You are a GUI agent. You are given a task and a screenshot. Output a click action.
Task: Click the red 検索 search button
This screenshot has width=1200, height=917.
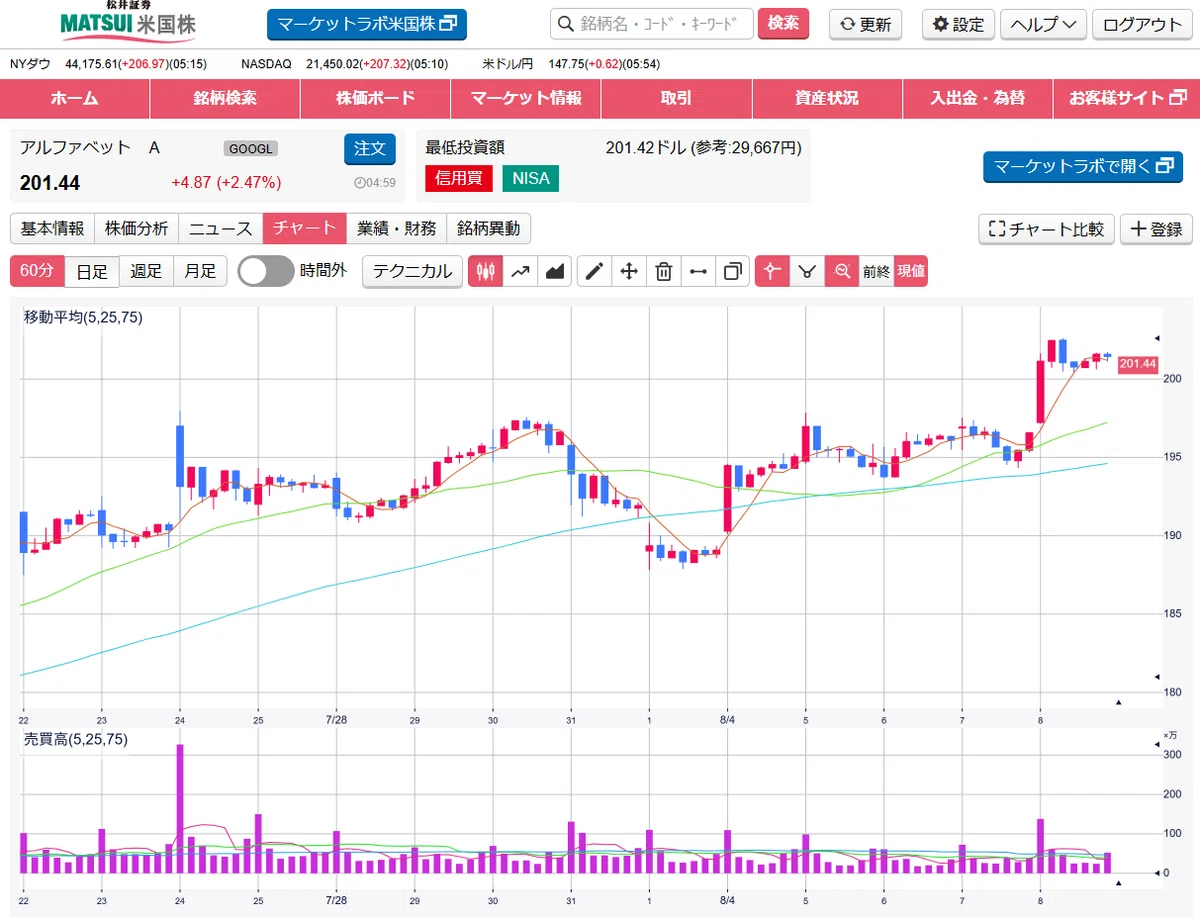pyautogui.click(x=783, y=24)
